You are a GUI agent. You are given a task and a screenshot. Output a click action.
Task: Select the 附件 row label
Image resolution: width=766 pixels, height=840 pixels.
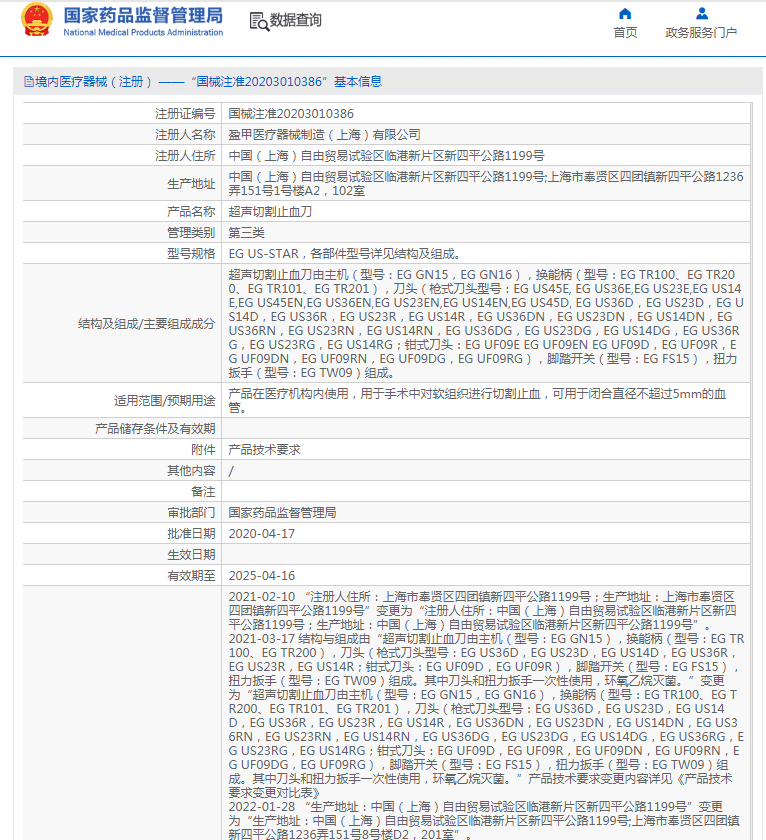[203, 449]
